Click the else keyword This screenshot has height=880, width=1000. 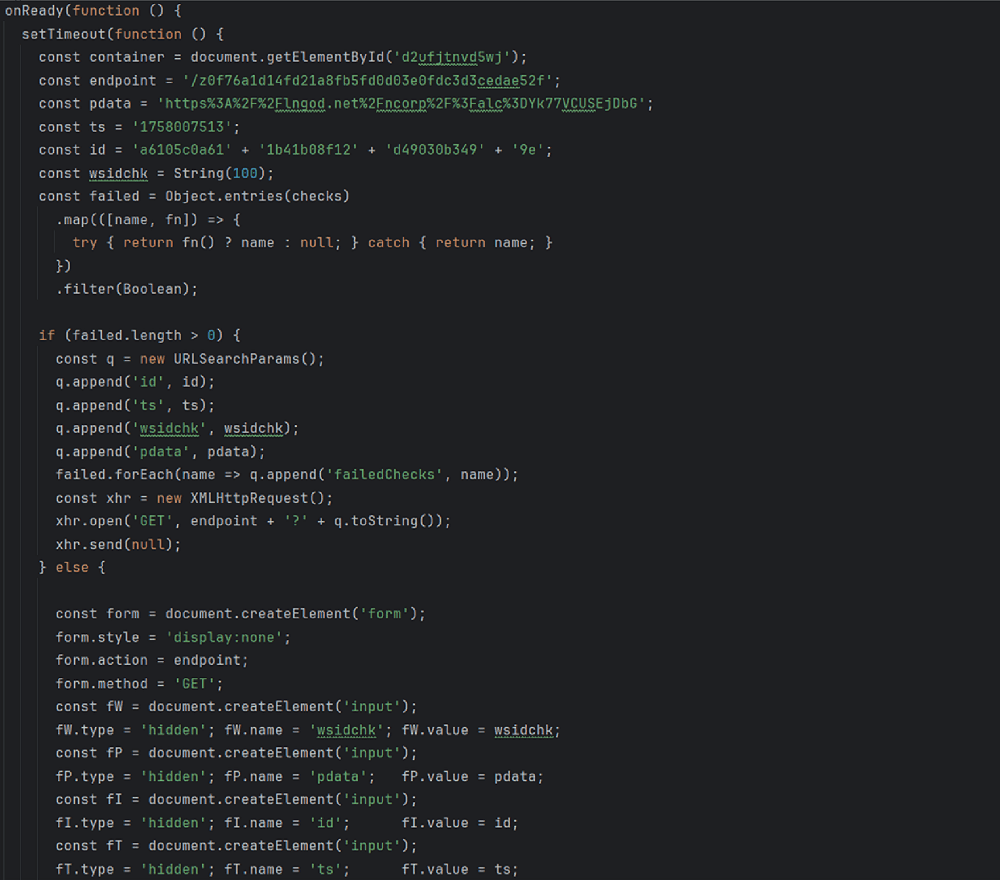72,567
